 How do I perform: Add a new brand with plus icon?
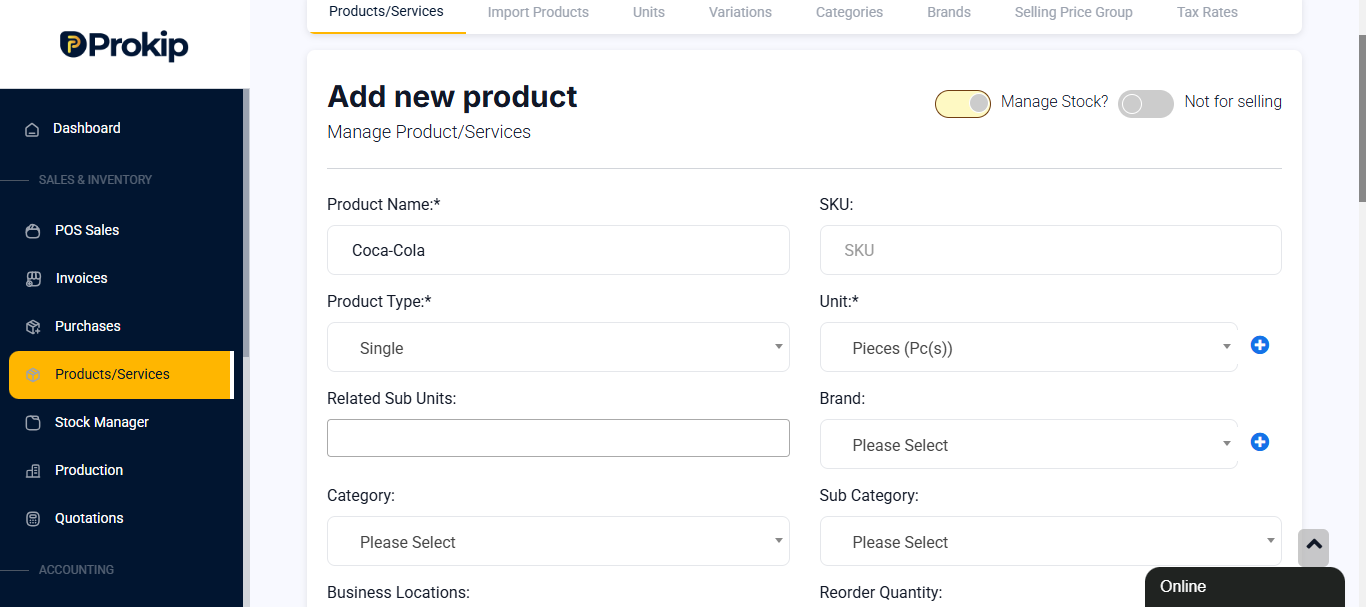click(1260, 442)
